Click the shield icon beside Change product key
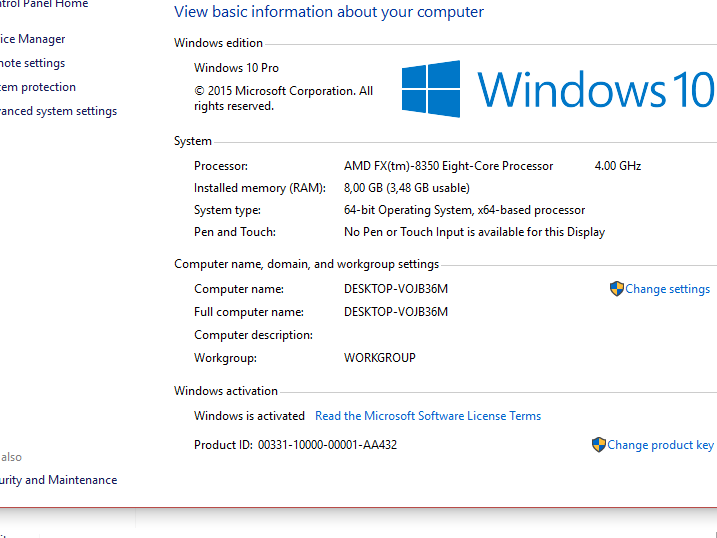The width and height of the screenshot is (717, 538). 599,445
